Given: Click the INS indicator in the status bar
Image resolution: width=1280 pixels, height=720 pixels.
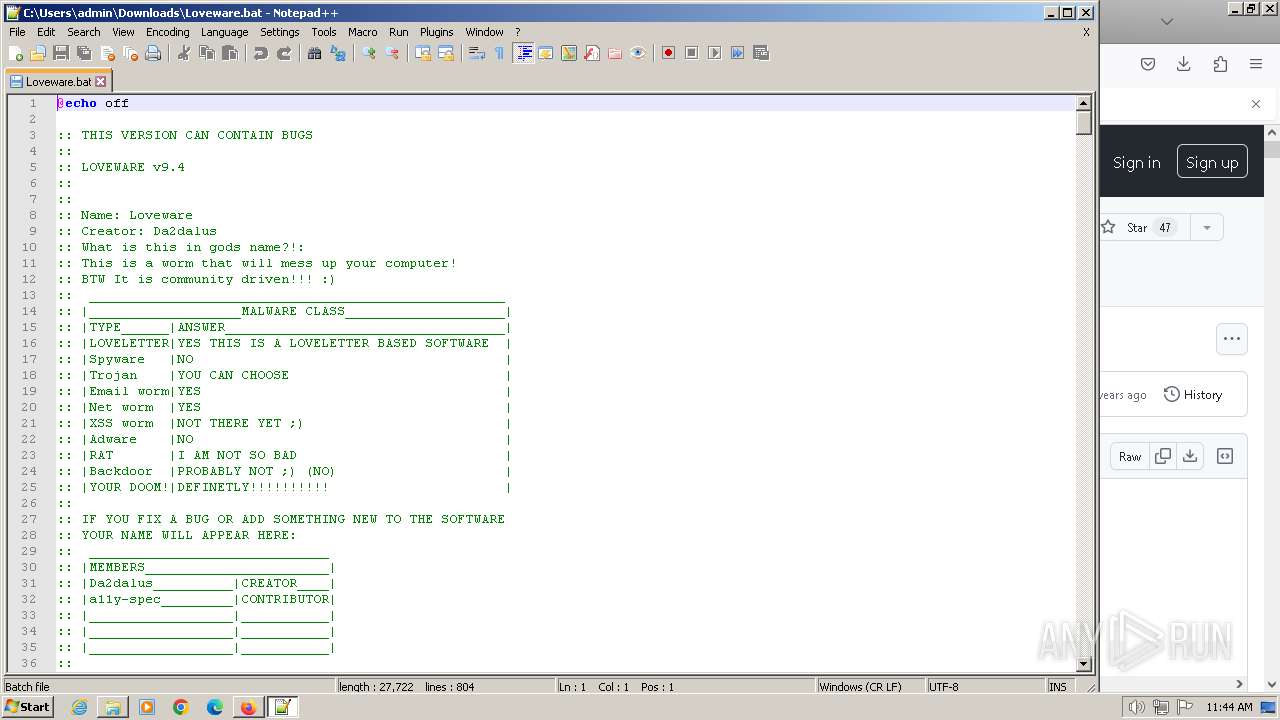Looking at the screenshot, I should point(1058,687).
